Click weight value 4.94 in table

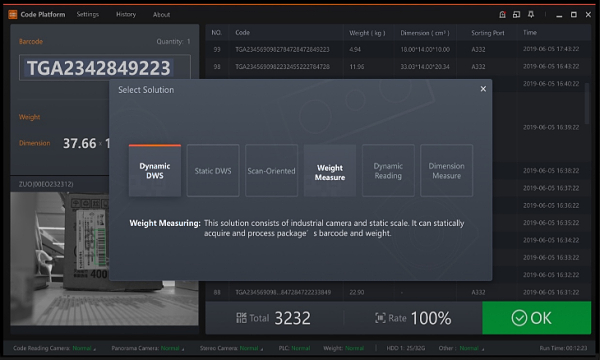click(x=355, y=49)
